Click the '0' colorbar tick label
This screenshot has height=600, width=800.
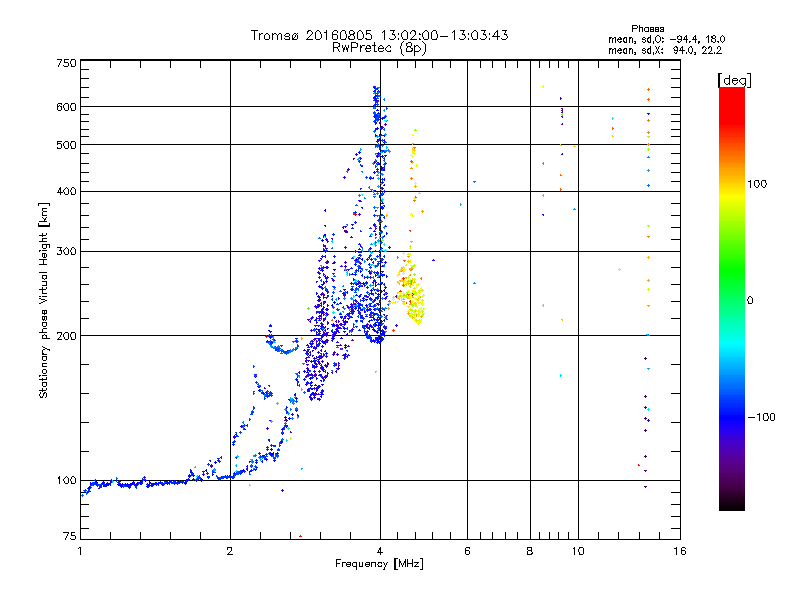(750, 301)
